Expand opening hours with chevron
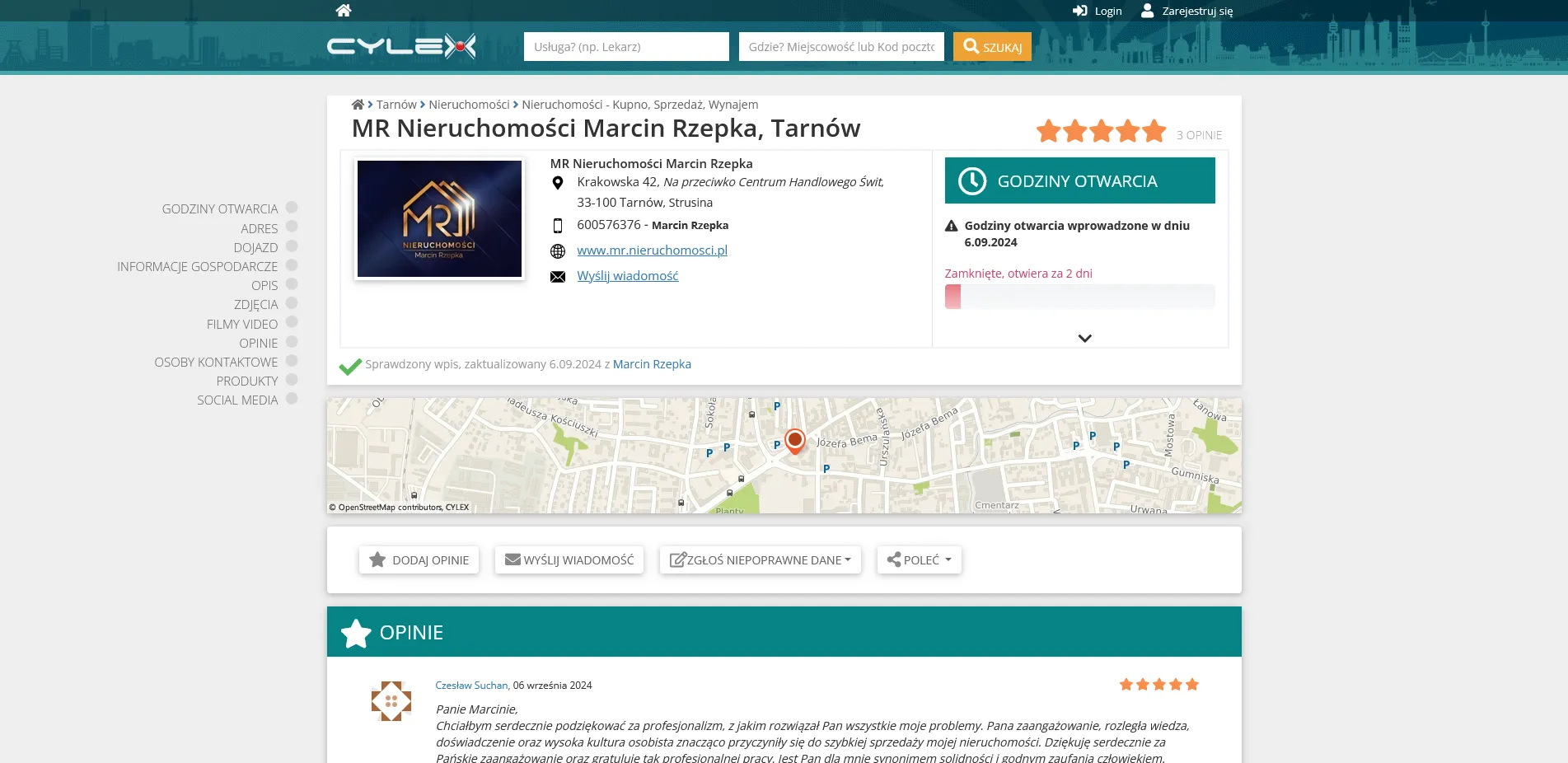This screenshot has width=1568, height=763. coord(1084,338)
